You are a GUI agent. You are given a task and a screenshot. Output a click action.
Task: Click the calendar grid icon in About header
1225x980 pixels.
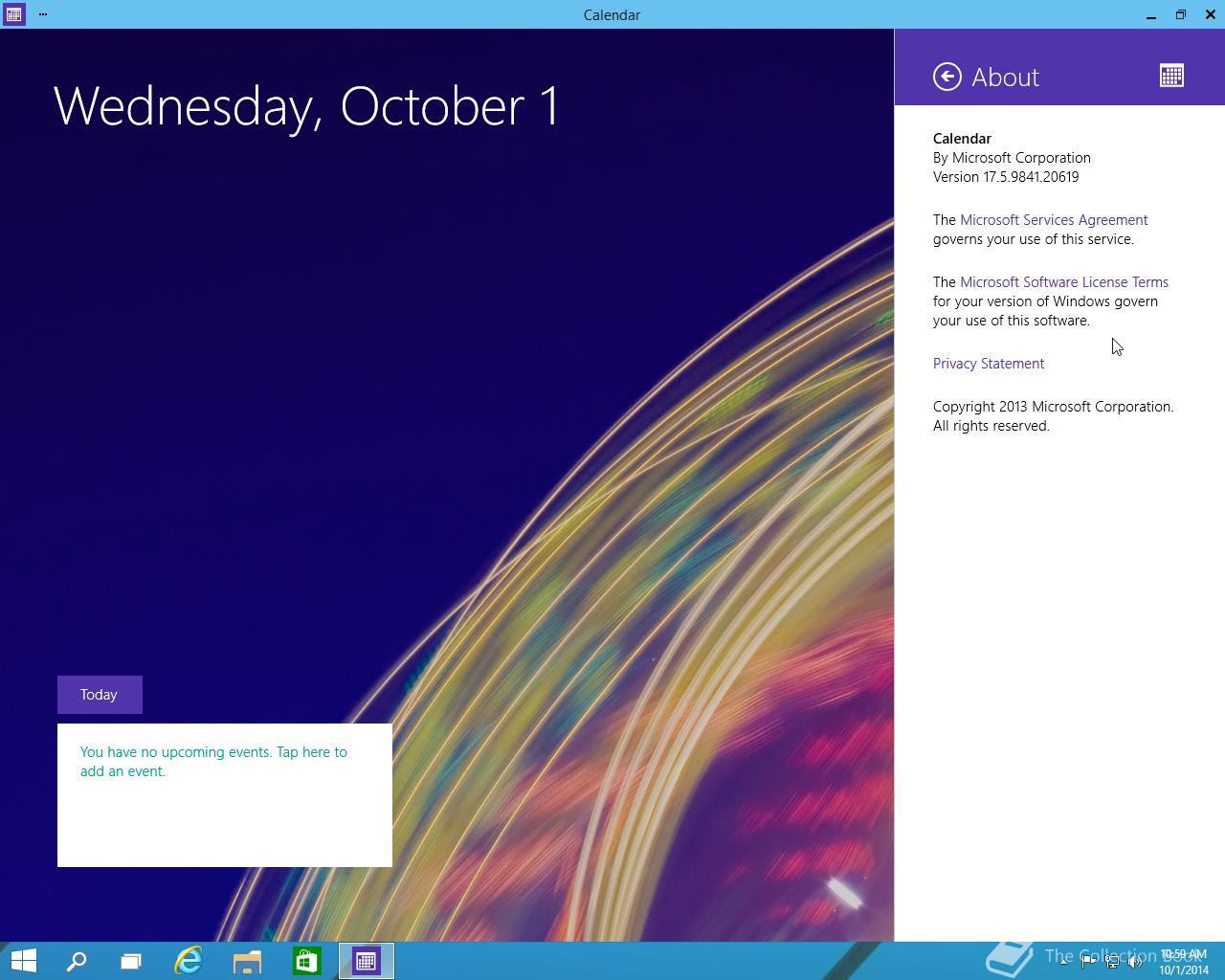point(1171,76)
